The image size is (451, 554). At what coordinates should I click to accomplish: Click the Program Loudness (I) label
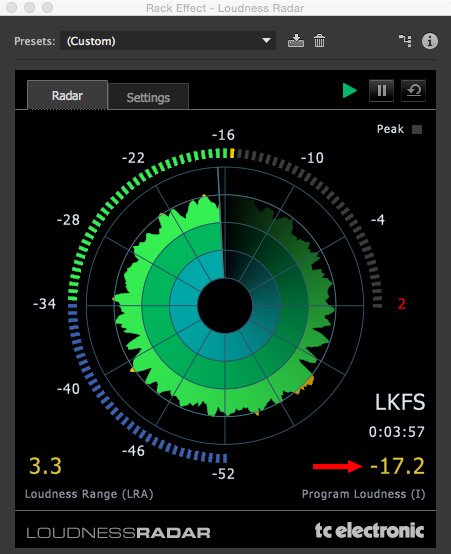[363, 494]
